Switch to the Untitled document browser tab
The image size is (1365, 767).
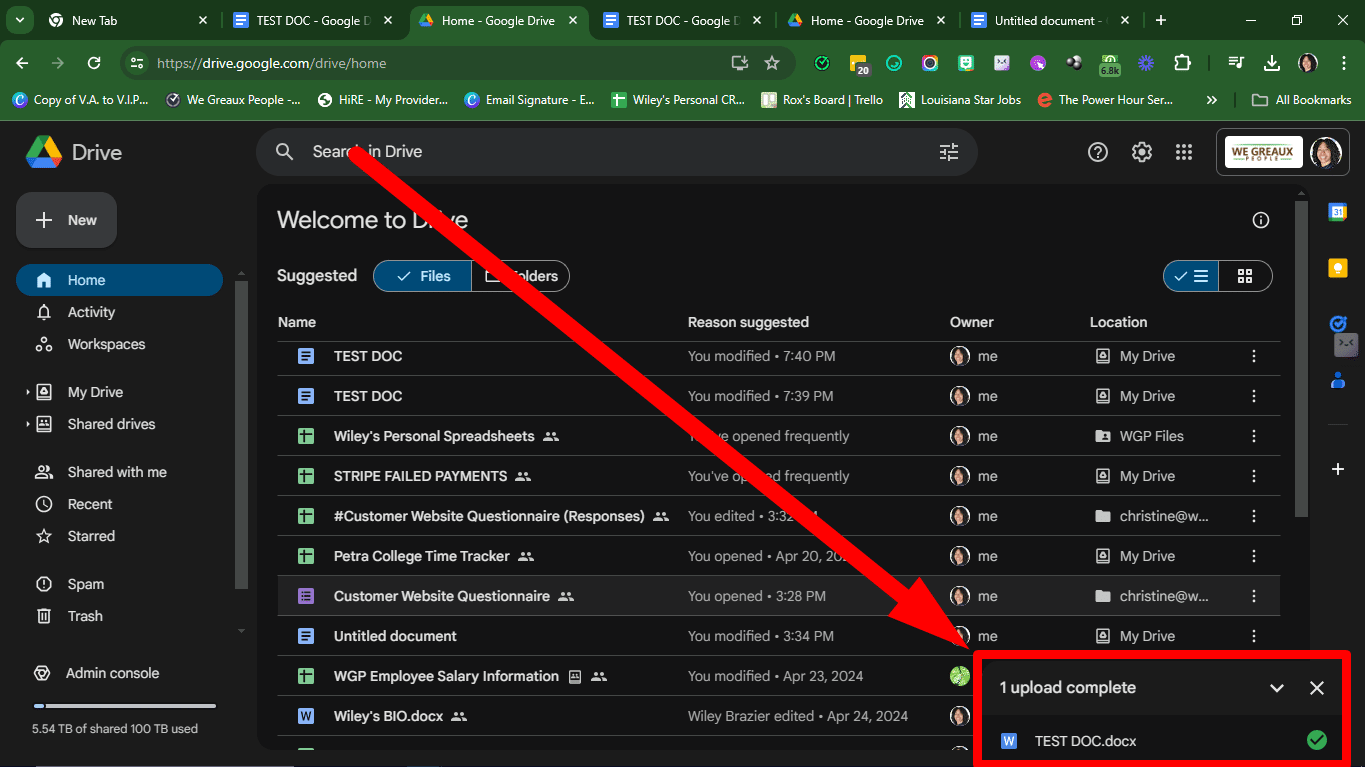(1040, 18)
